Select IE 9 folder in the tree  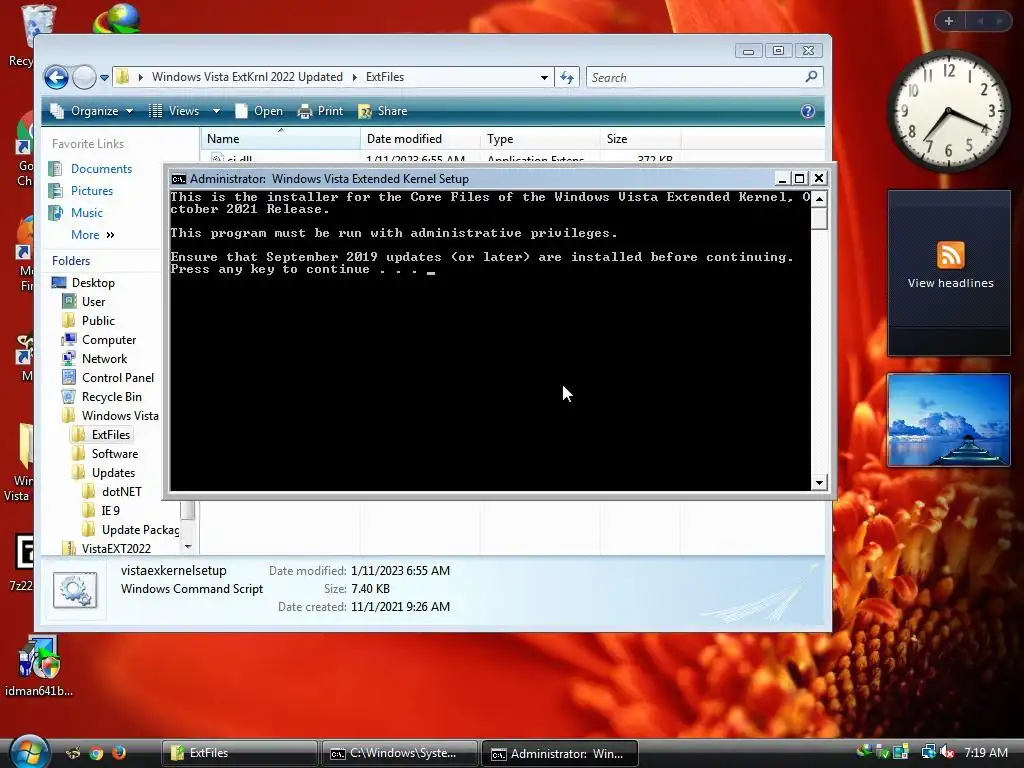tap(110, 511)
